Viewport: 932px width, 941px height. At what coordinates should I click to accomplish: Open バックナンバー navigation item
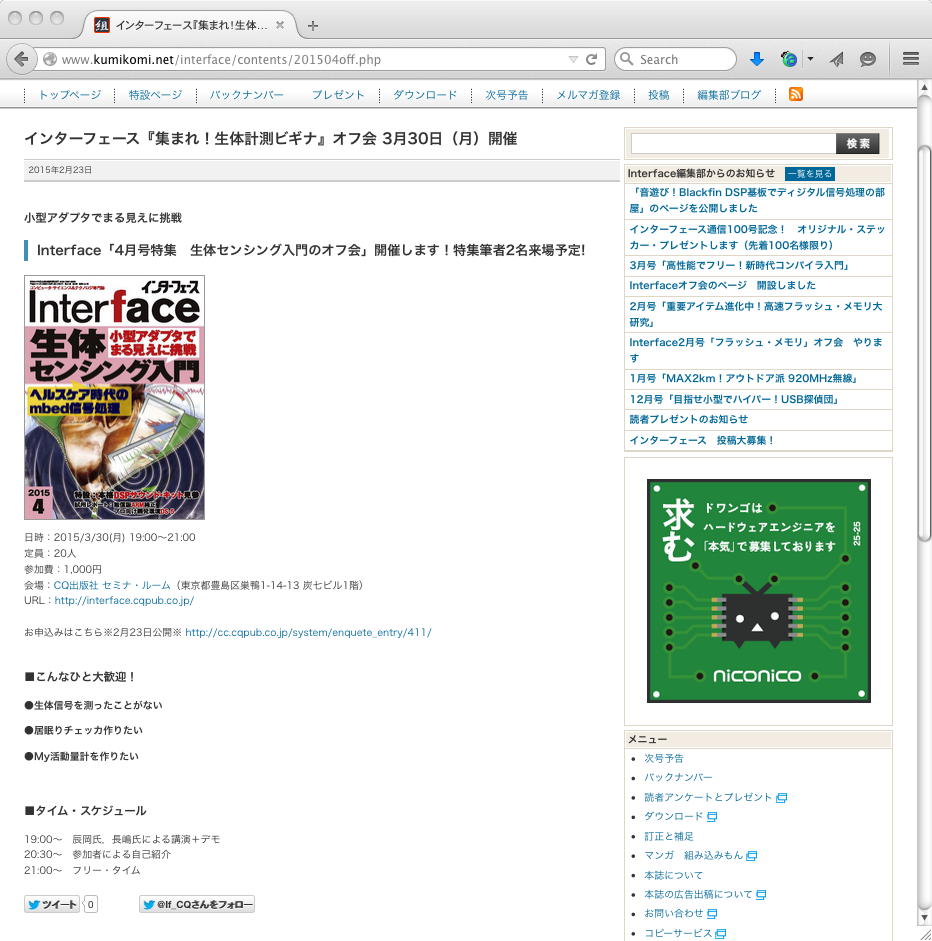(246, 95)
